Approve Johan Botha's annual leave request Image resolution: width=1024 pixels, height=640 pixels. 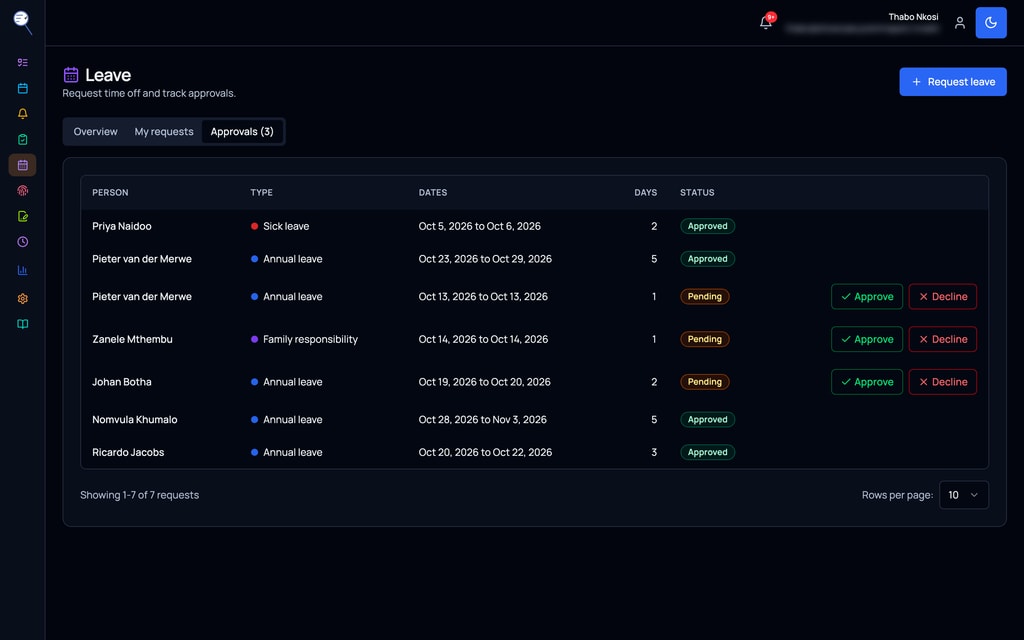(867, 382)
